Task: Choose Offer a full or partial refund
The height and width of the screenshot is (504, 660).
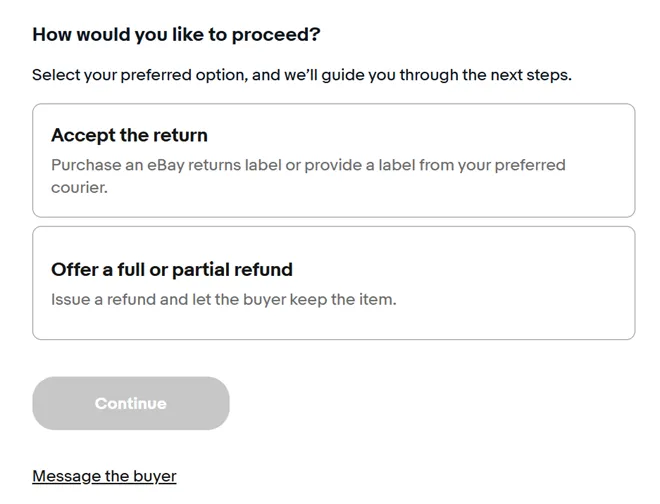Action: point(333,283)
